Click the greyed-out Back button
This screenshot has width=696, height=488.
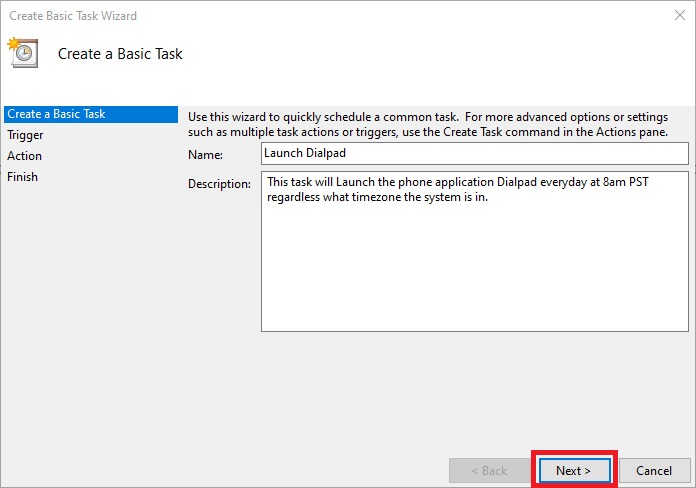488,470
